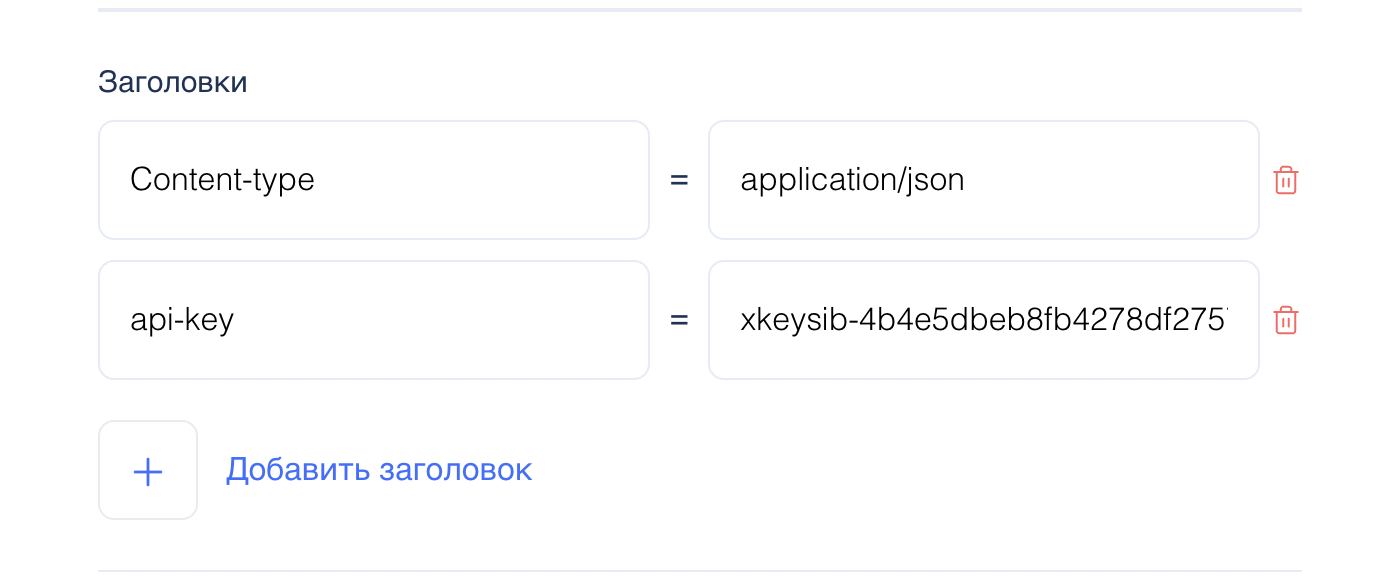Focus the xkeysib API key value field
This screenshot has height=580, width=1398.
tap(983, 320)
